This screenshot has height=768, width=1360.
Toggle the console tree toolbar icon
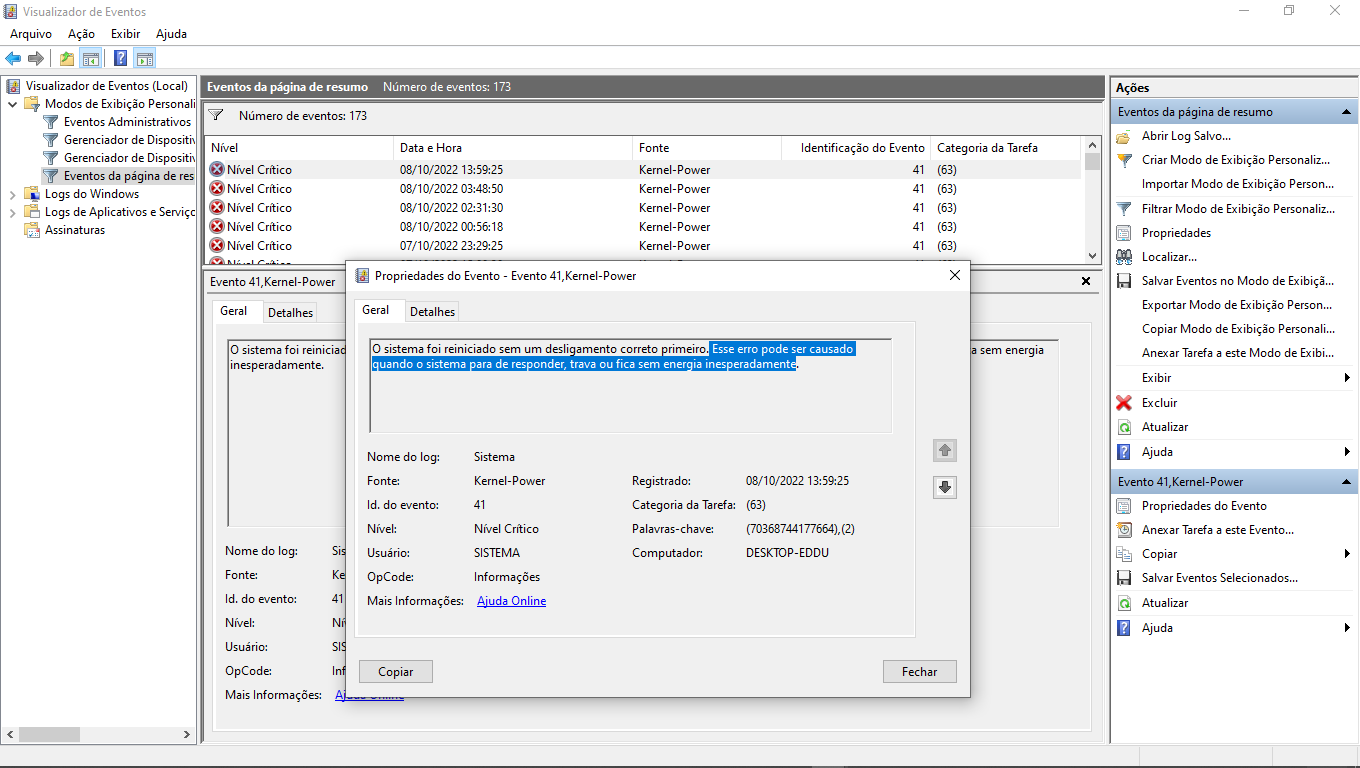91,58
